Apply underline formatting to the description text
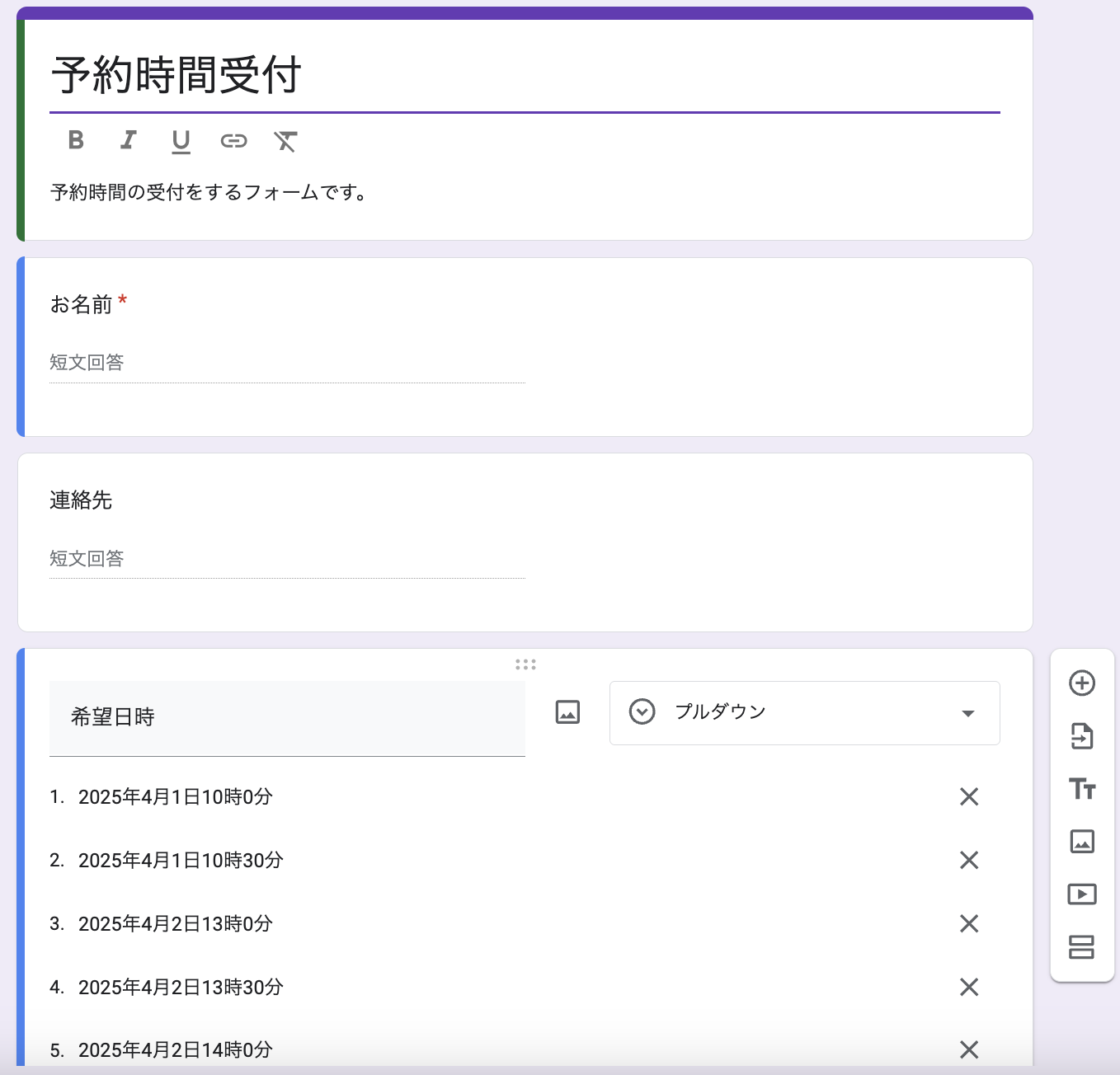Screen dimensions: 1120x1075 [181, 141]
